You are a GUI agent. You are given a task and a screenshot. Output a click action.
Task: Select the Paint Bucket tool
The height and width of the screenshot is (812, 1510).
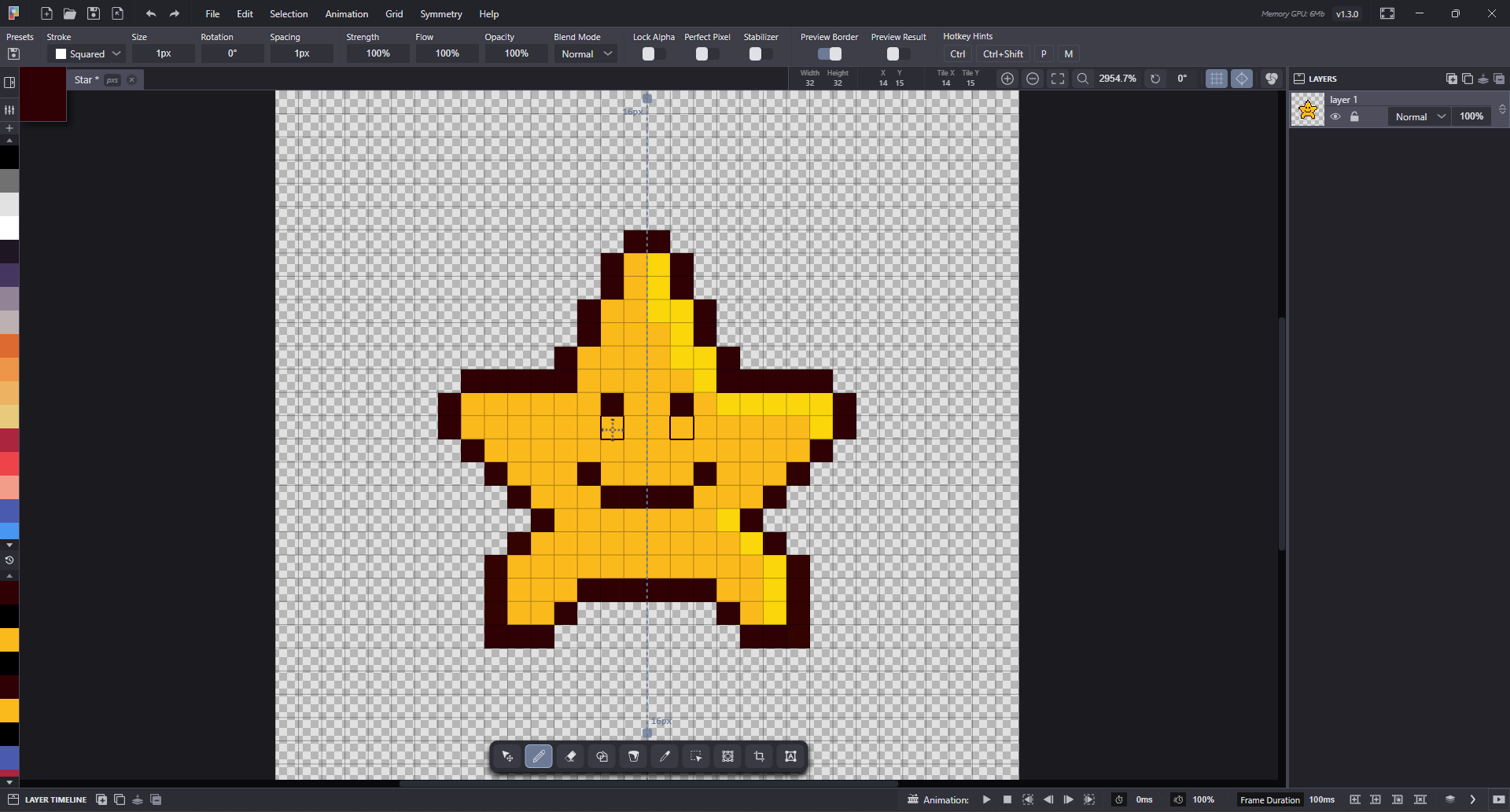coord(633,756)
